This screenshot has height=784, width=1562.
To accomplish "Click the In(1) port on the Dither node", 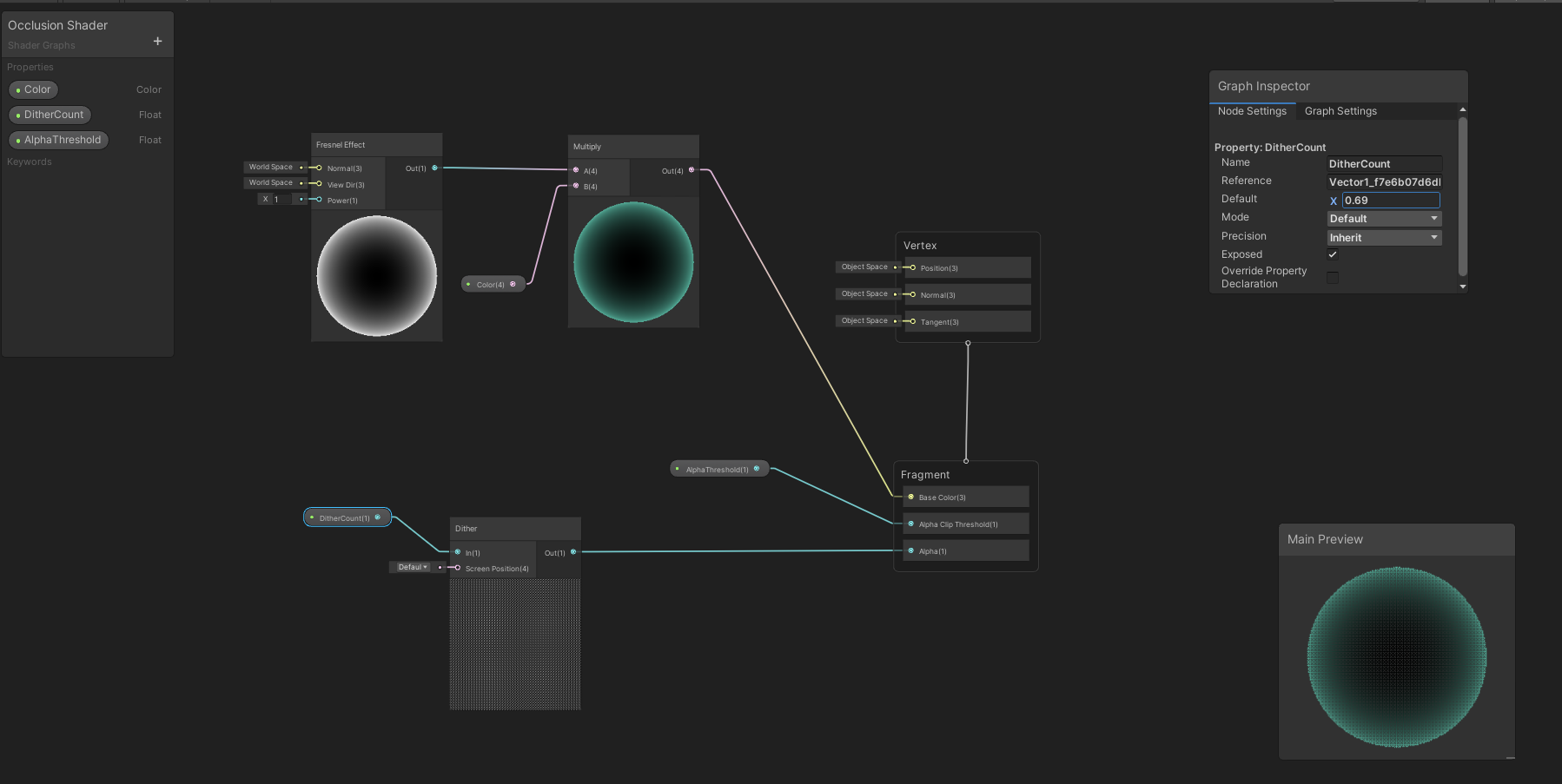I will 457,552.
